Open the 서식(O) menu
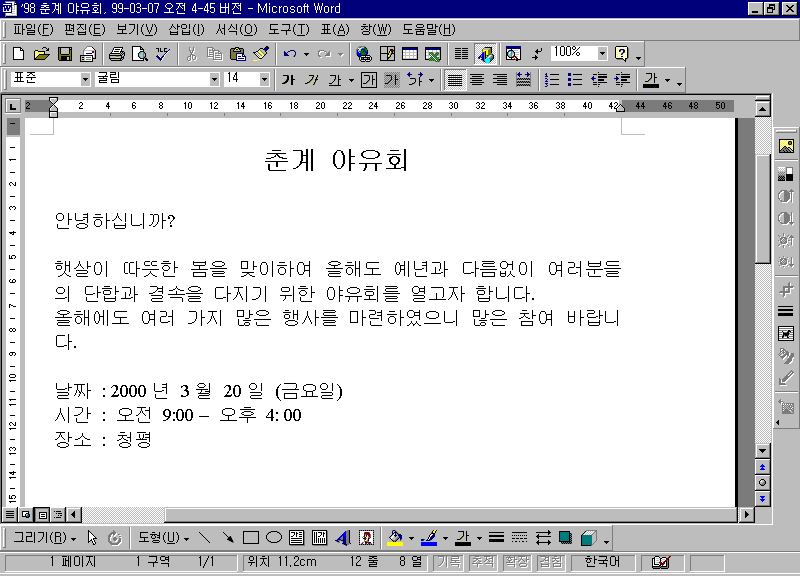Screen dimensions: 800x576 (x=236, y=30)
